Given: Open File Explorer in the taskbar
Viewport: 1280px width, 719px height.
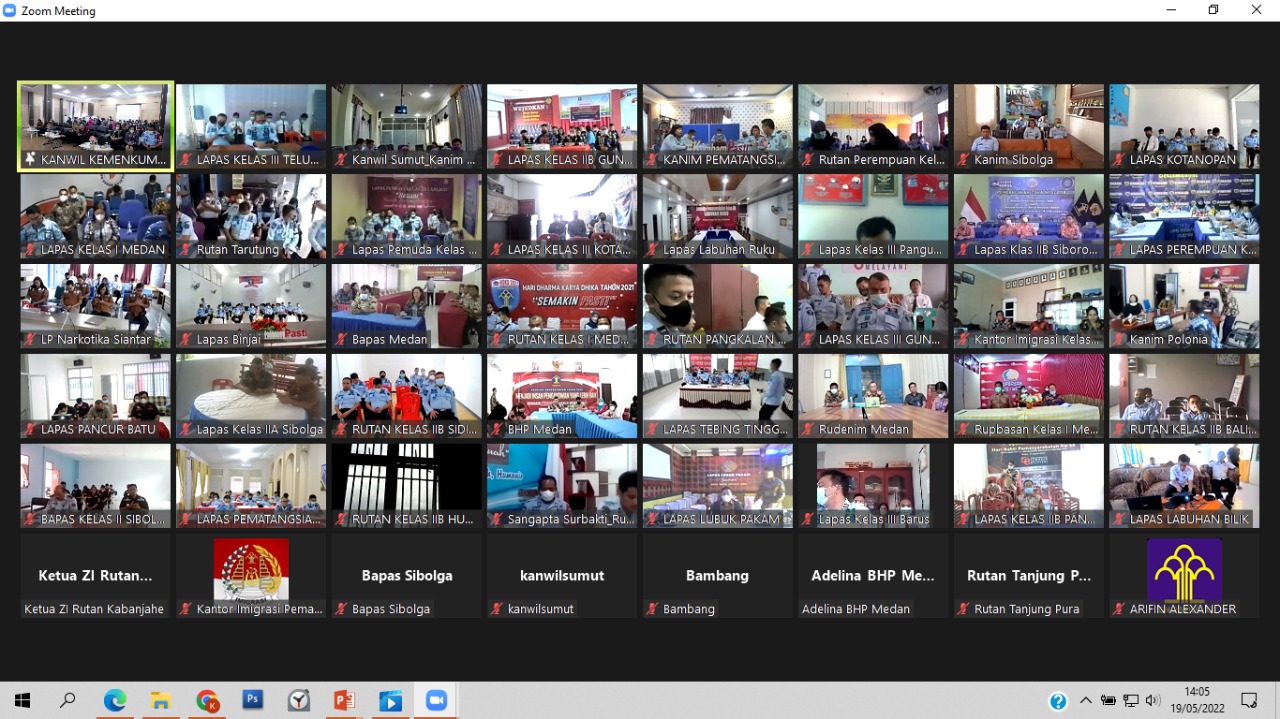Looking at the screenshot, I should 161,701.
